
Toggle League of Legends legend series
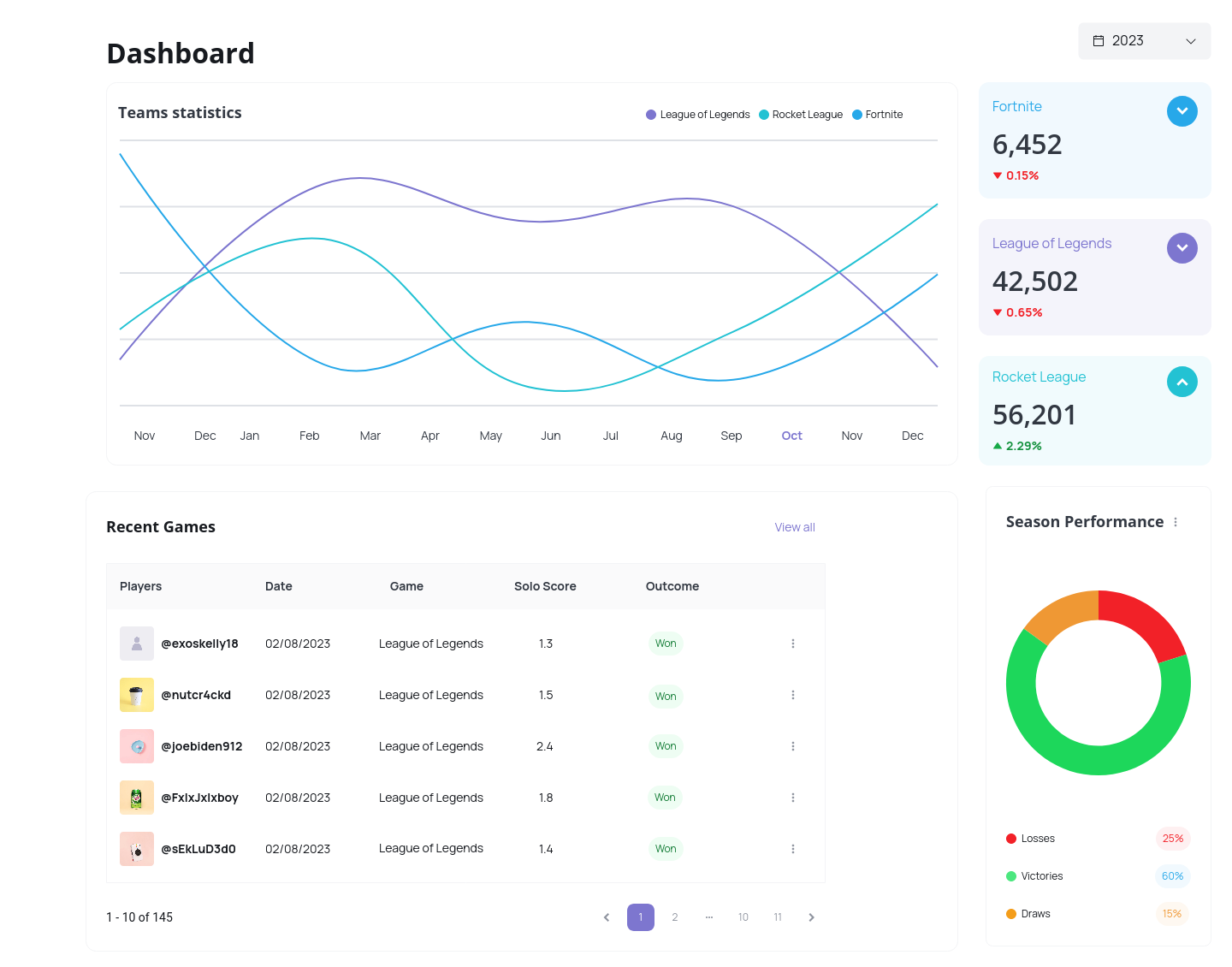(697, 115)
